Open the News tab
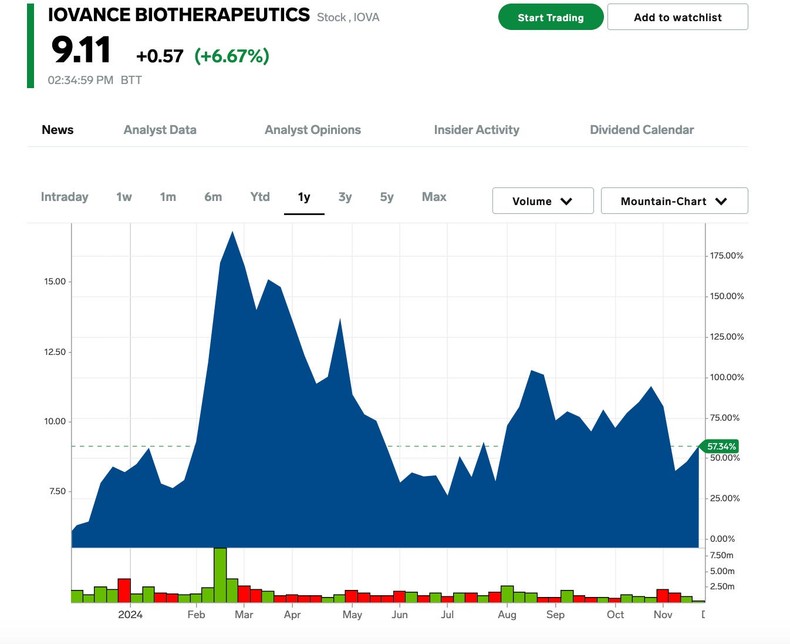Image resolution: width=790 pixels, height=644 pixels. point(57,130)
